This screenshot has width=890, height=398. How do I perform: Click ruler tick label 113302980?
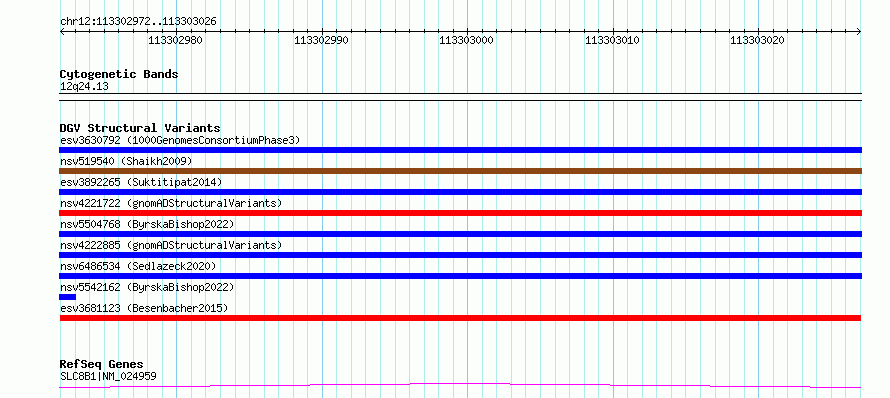175,40
